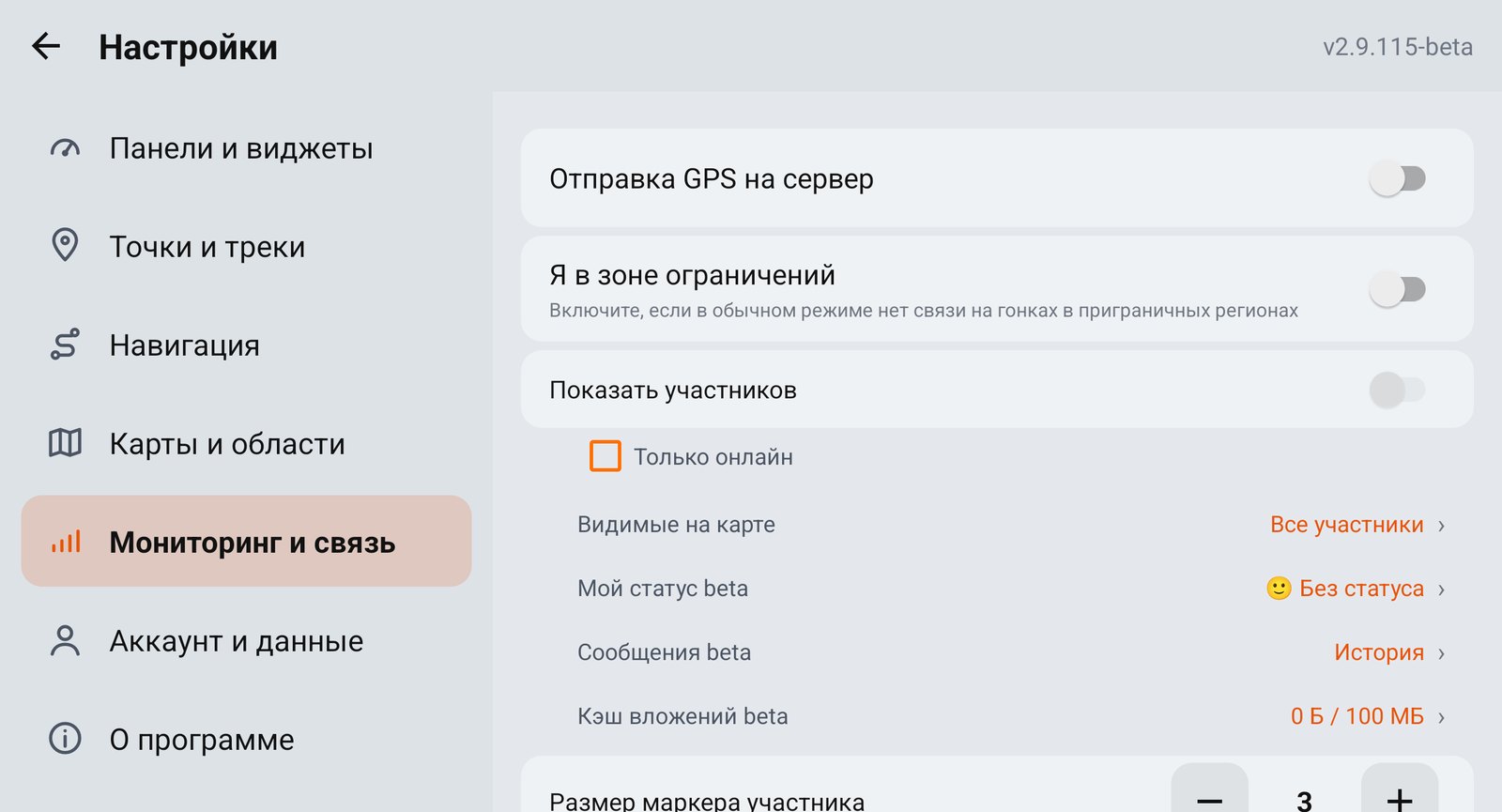
Task: Open the 0 Б / 100 МБ cache value
Action: tap(1356, 716)
